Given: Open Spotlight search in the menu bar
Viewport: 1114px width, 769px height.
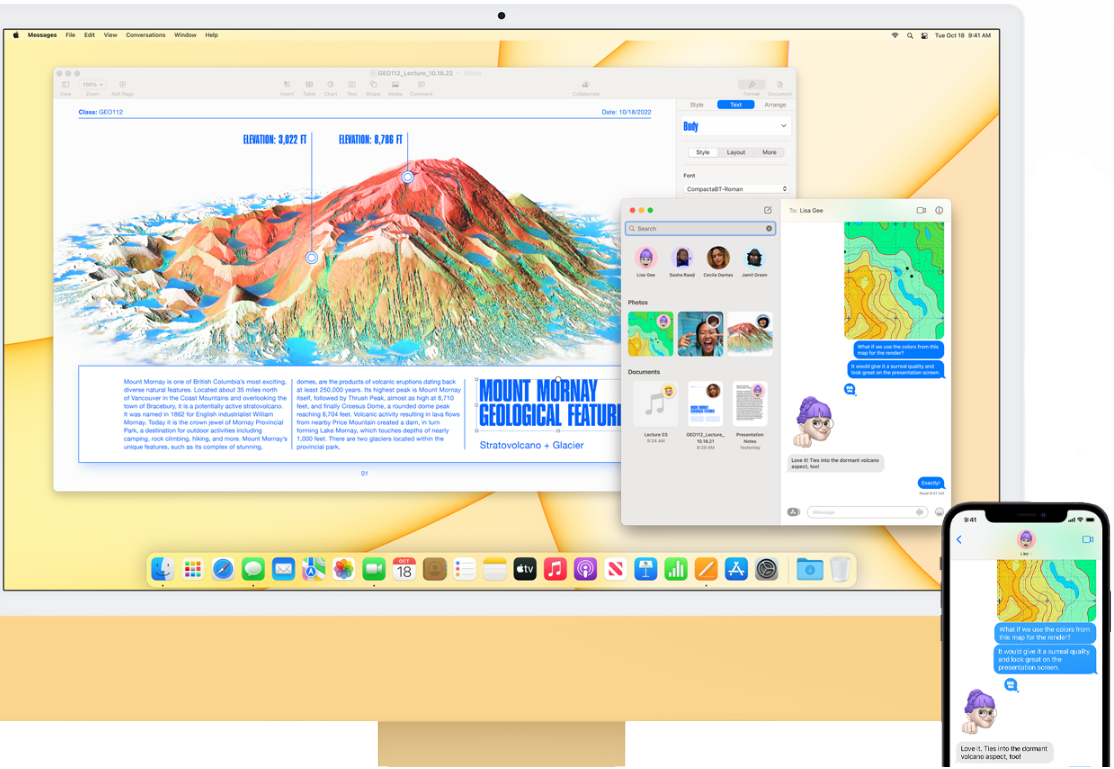Looking at the screenshot, I should pyautogui.click(x=909, y=35).
